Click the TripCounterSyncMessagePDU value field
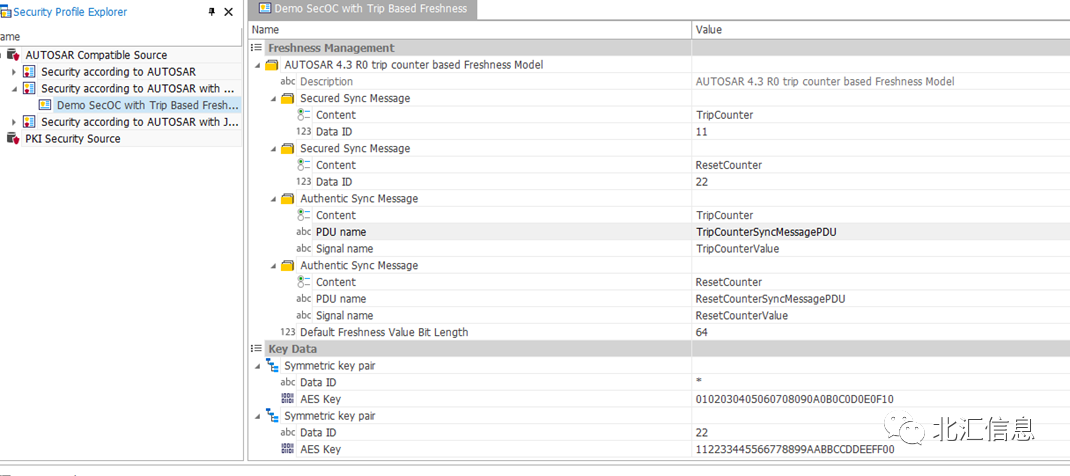 tap(765, 232)
